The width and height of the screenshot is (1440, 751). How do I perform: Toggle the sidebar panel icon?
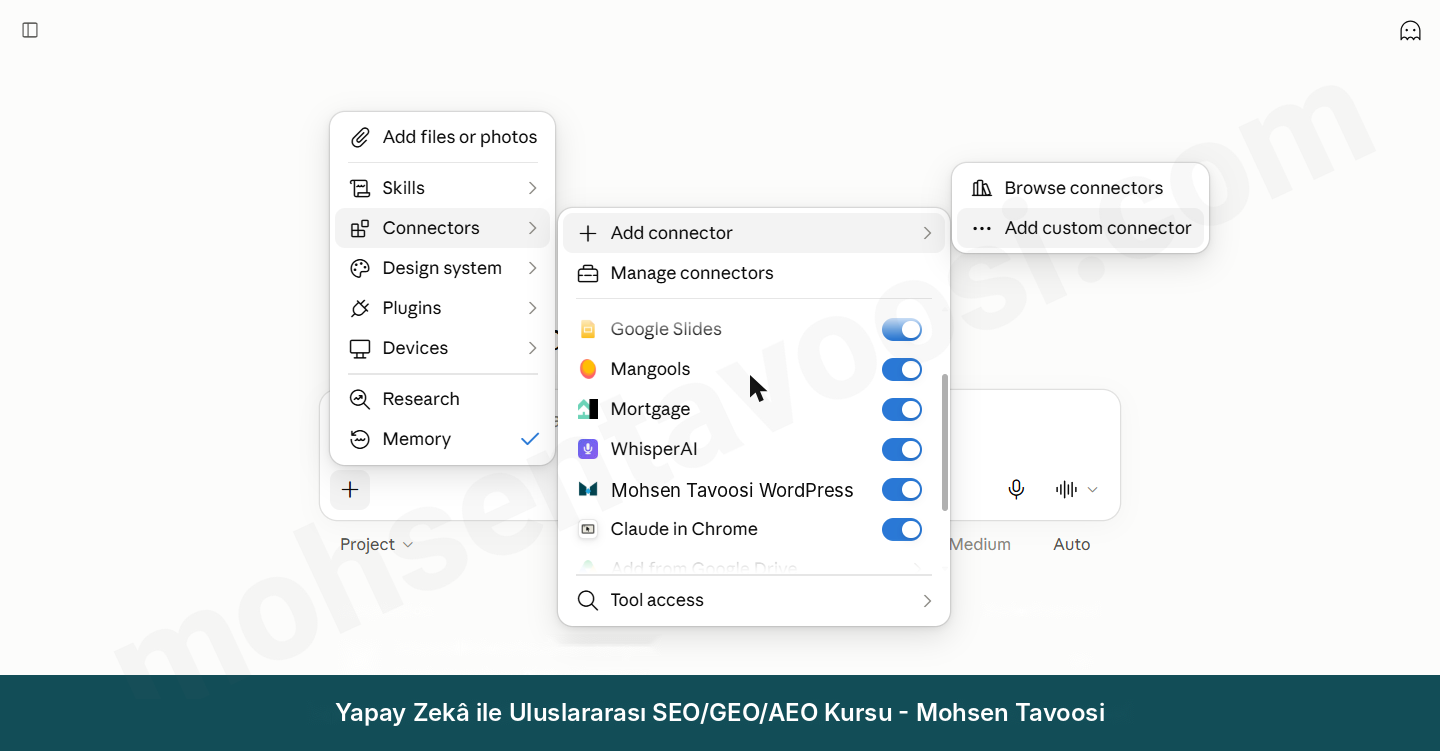(30, 30)
